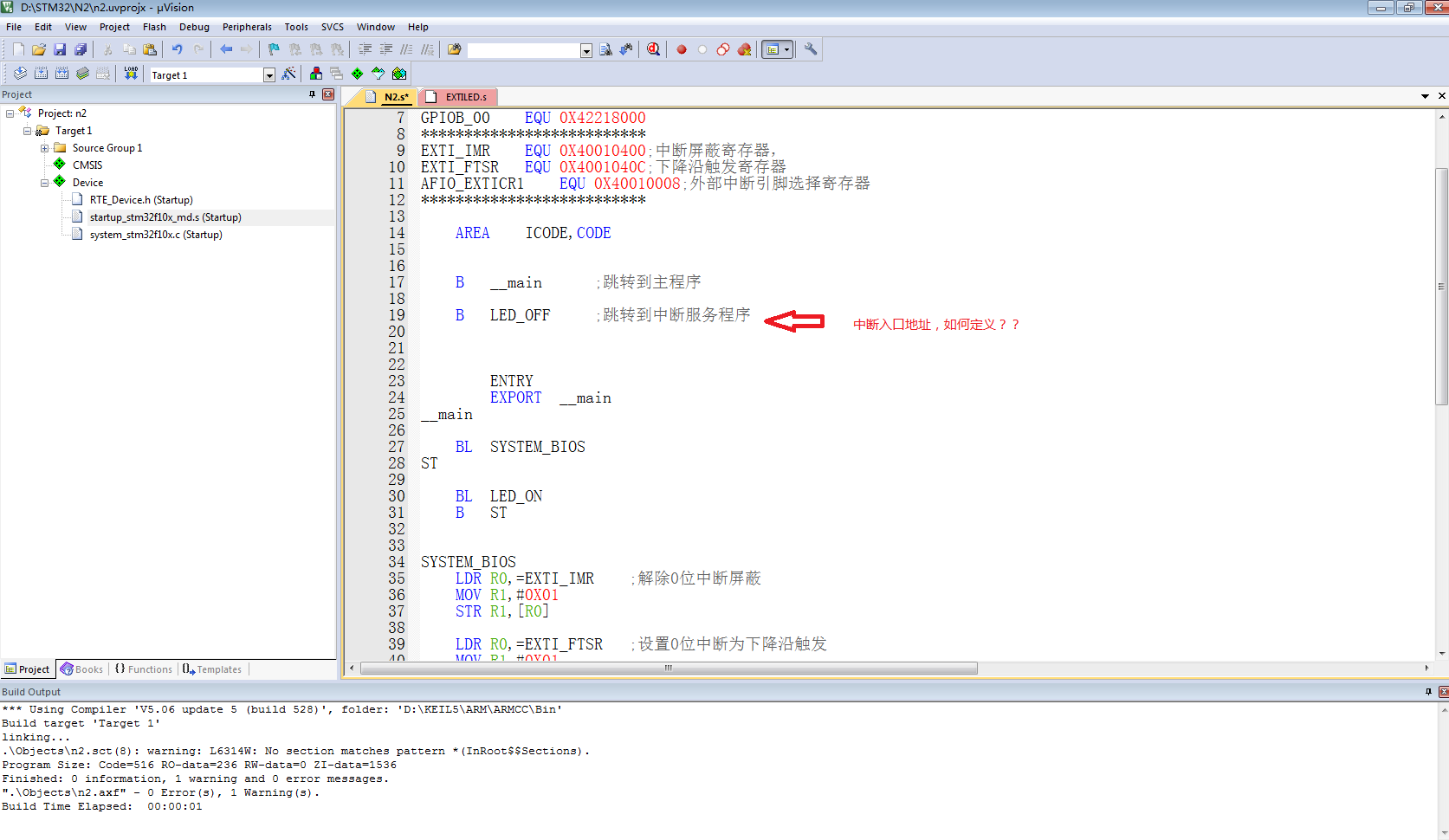Image resolution: width=1449 pixels, height=840 pixels.
Task: Select RTE_Device.h file
Action: tap(141, 200)
